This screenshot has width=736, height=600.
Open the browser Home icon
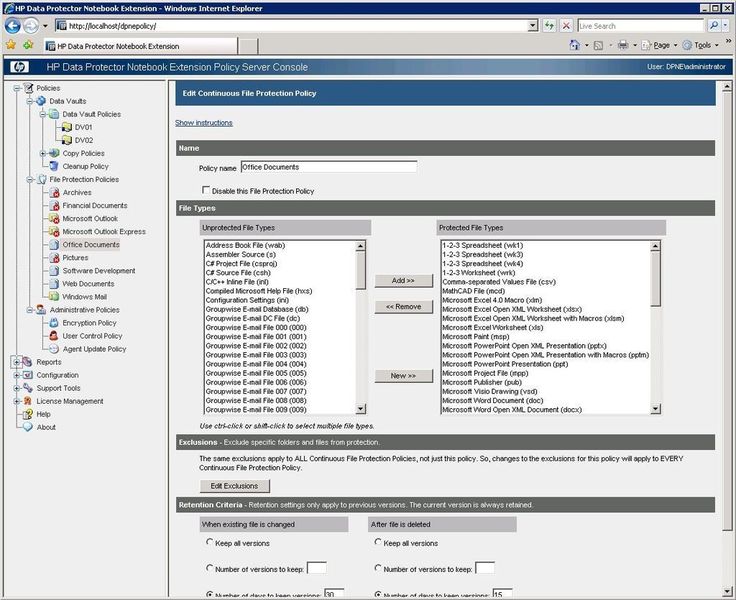pyautogui.click(x=575, y=45)
